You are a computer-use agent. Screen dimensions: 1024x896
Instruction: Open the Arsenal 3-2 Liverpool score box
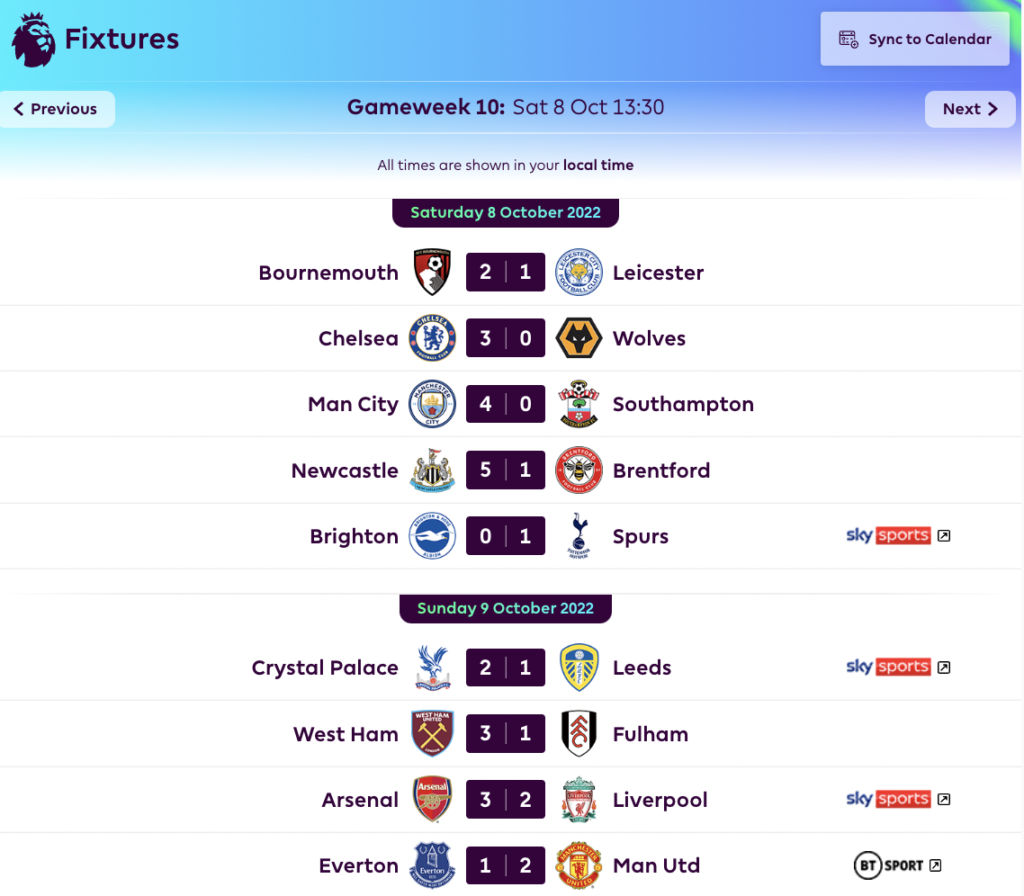(x=505, y=799)
